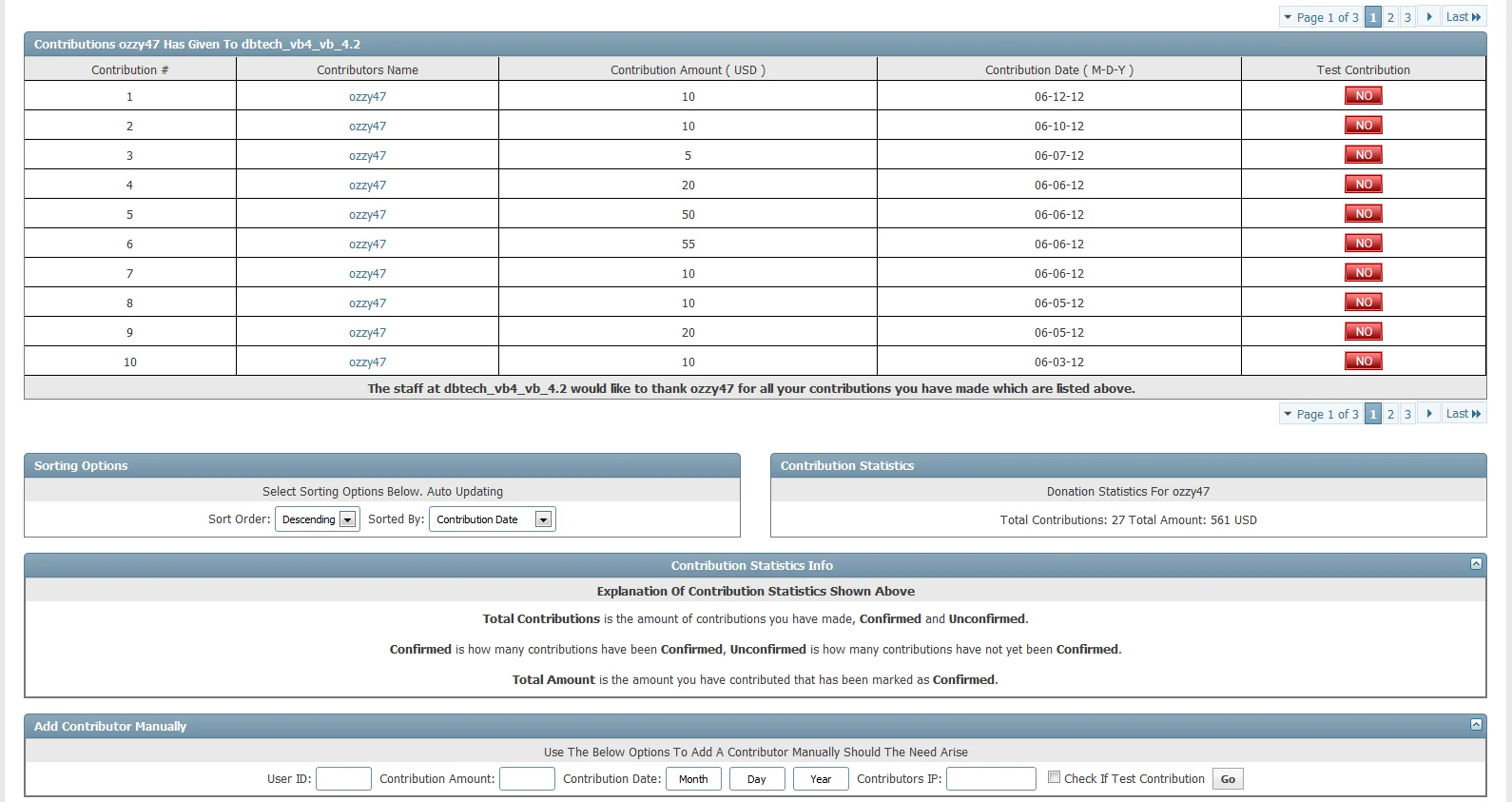
Task: Click the 'Contributors Name' column header
Action: [x=367, y=70]
